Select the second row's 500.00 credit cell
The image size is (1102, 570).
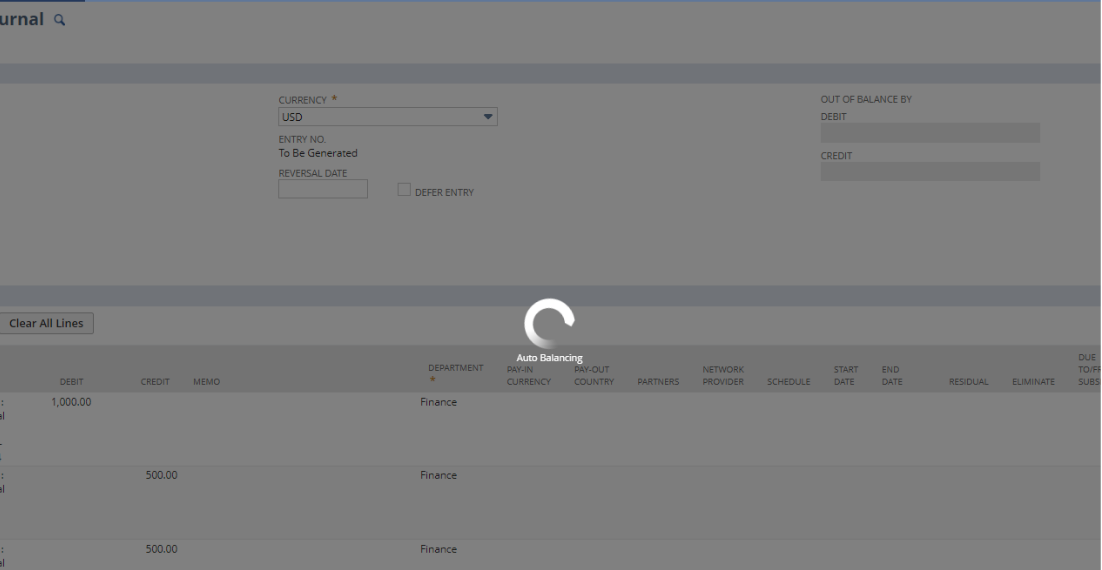click(161, 475)
